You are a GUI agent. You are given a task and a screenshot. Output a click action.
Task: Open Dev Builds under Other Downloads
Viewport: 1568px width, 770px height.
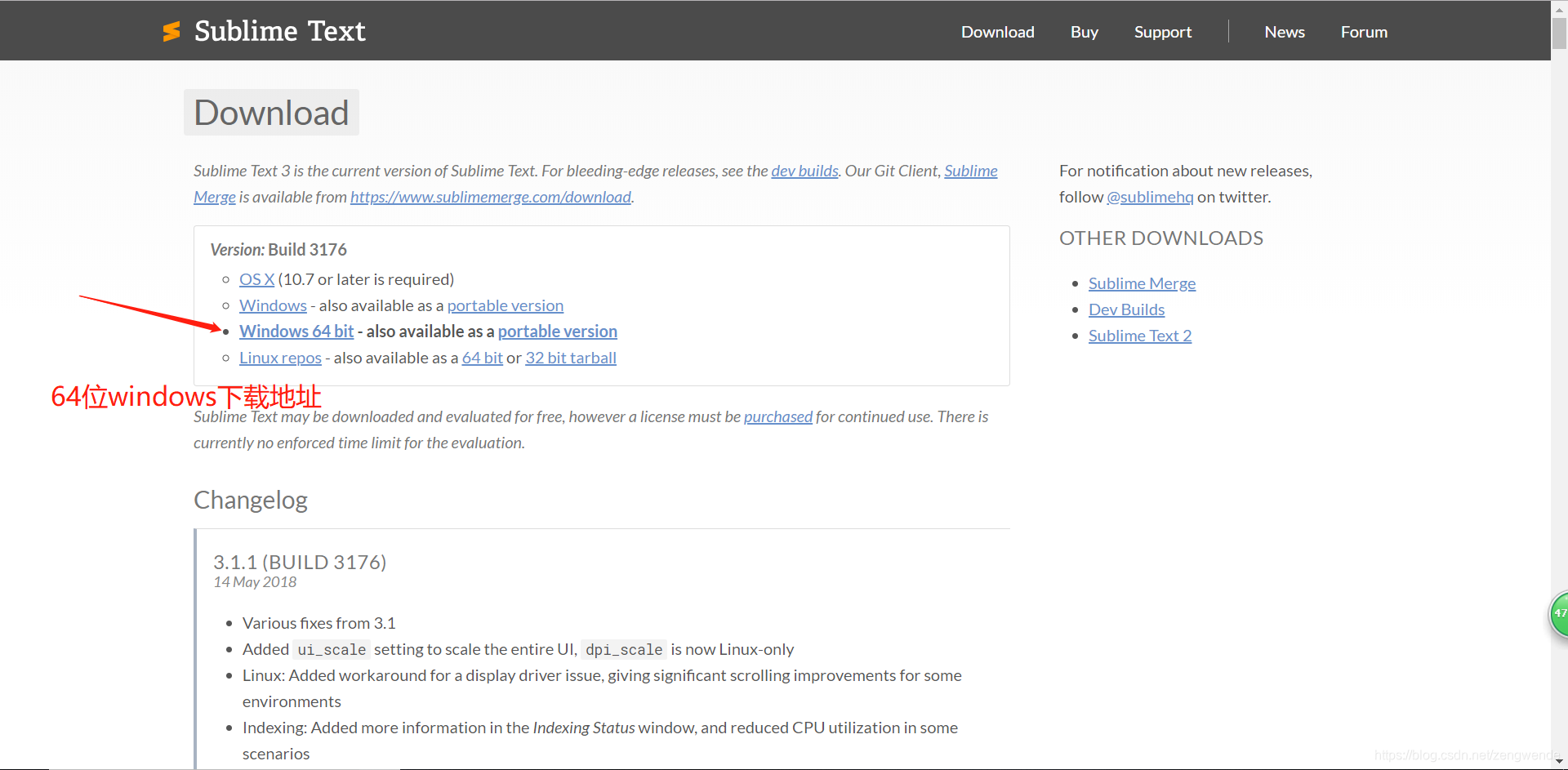tap(1126, 309)
